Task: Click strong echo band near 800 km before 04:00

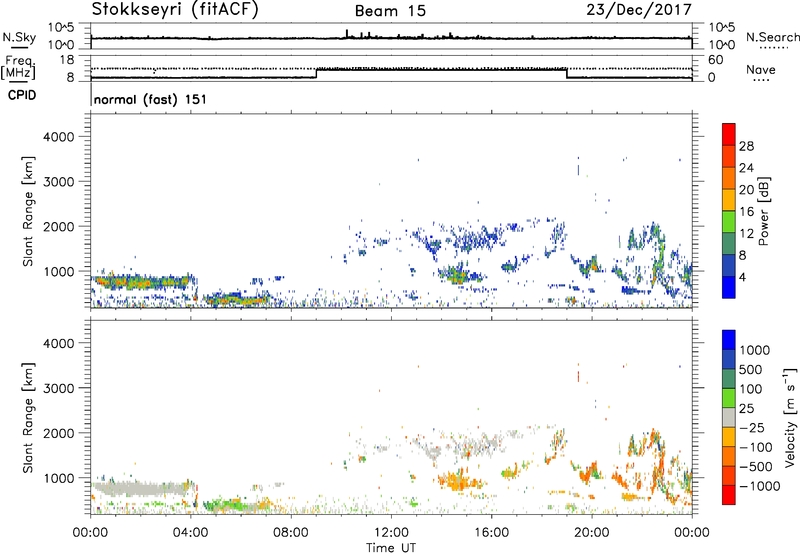Action: pos(143,282)
